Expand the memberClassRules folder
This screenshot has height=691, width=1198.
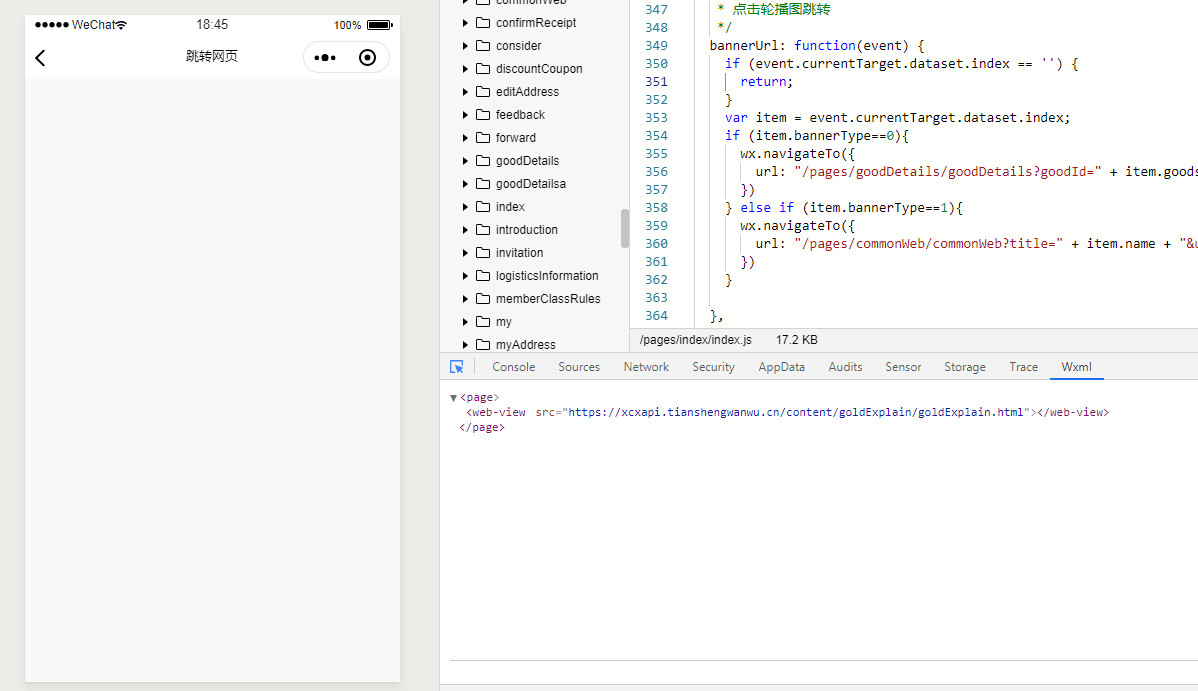tap(465, 298)
